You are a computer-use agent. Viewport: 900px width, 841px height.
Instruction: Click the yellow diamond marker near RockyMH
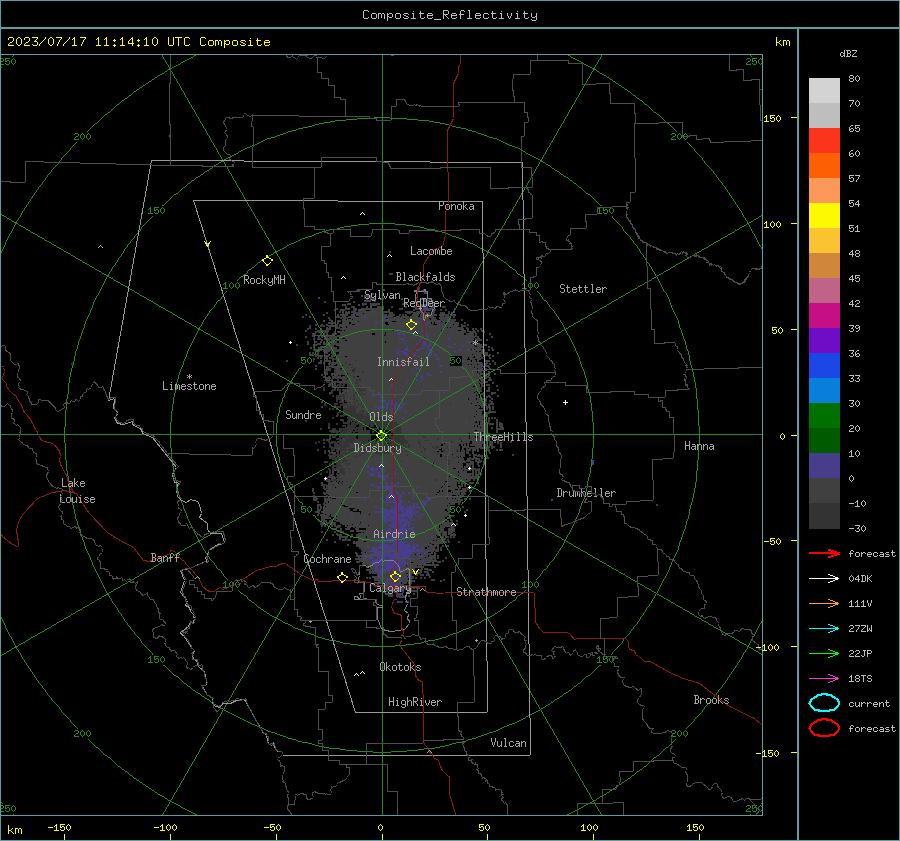pyautogui.click(x=267, y=261)
